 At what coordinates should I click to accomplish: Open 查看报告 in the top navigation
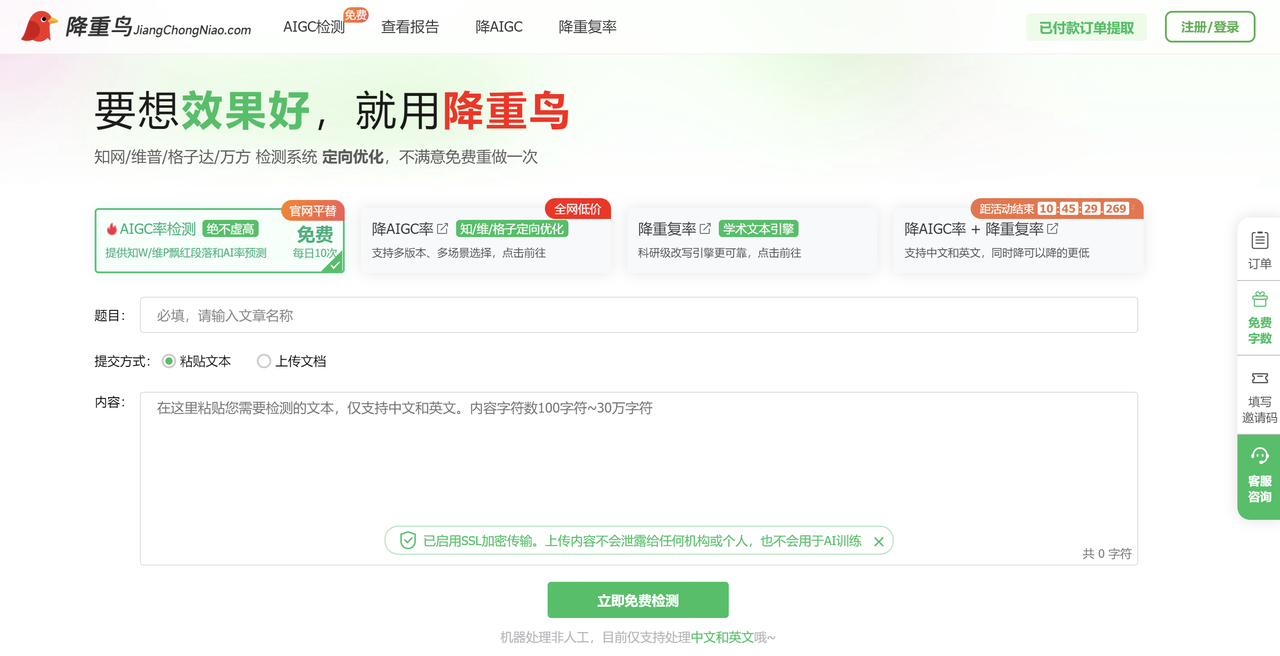[x=410, y=27]
